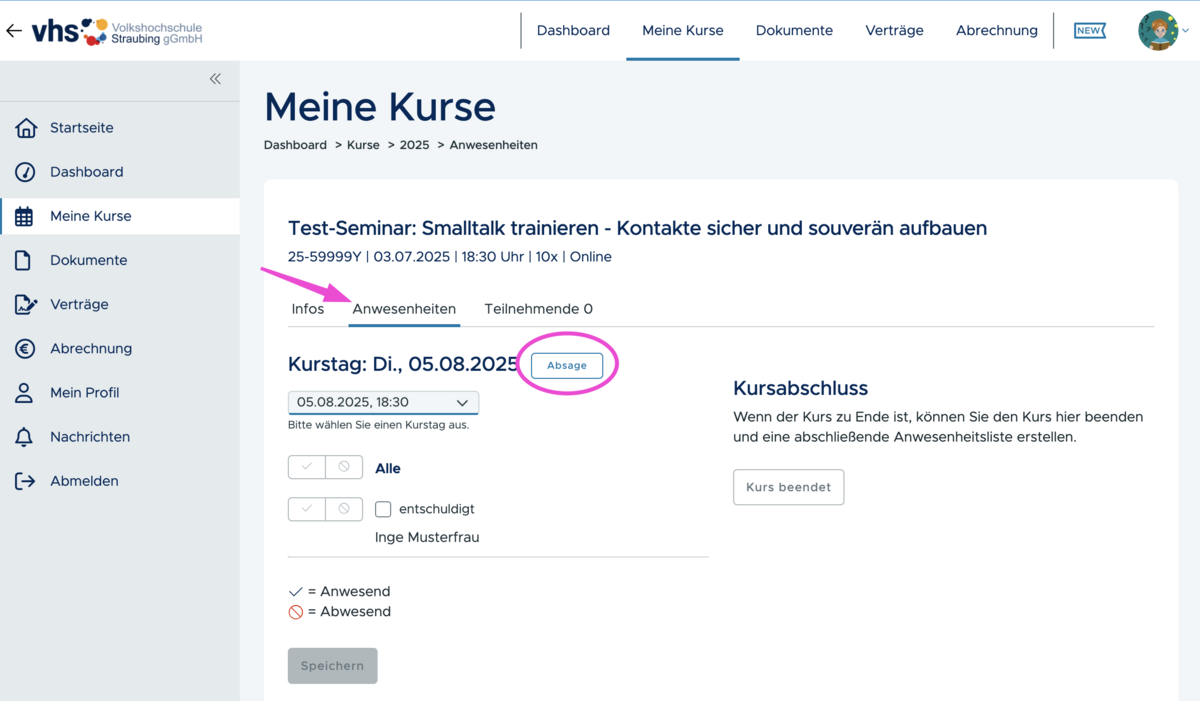1200x701 pixels.
Task: Click the Abrechnung euro icon in sidebar
Action: tap(25, 348)
